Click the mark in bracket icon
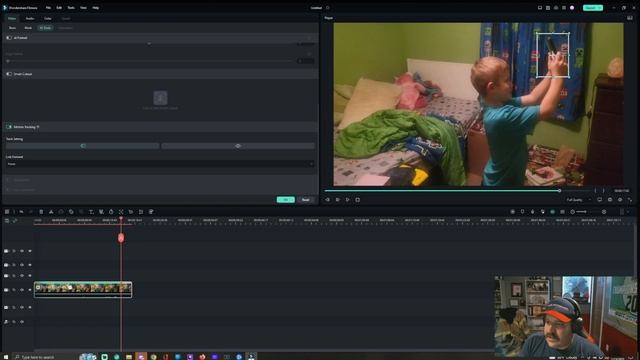The width and height of the screenshot is (640, 360). (595, 191)
